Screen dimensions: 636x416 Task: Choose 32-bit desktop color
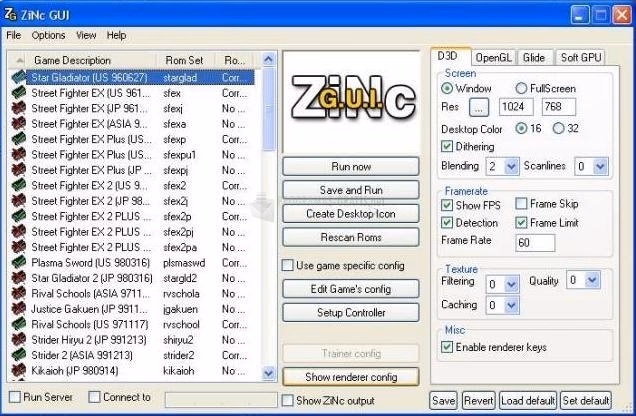coord(559,128)
